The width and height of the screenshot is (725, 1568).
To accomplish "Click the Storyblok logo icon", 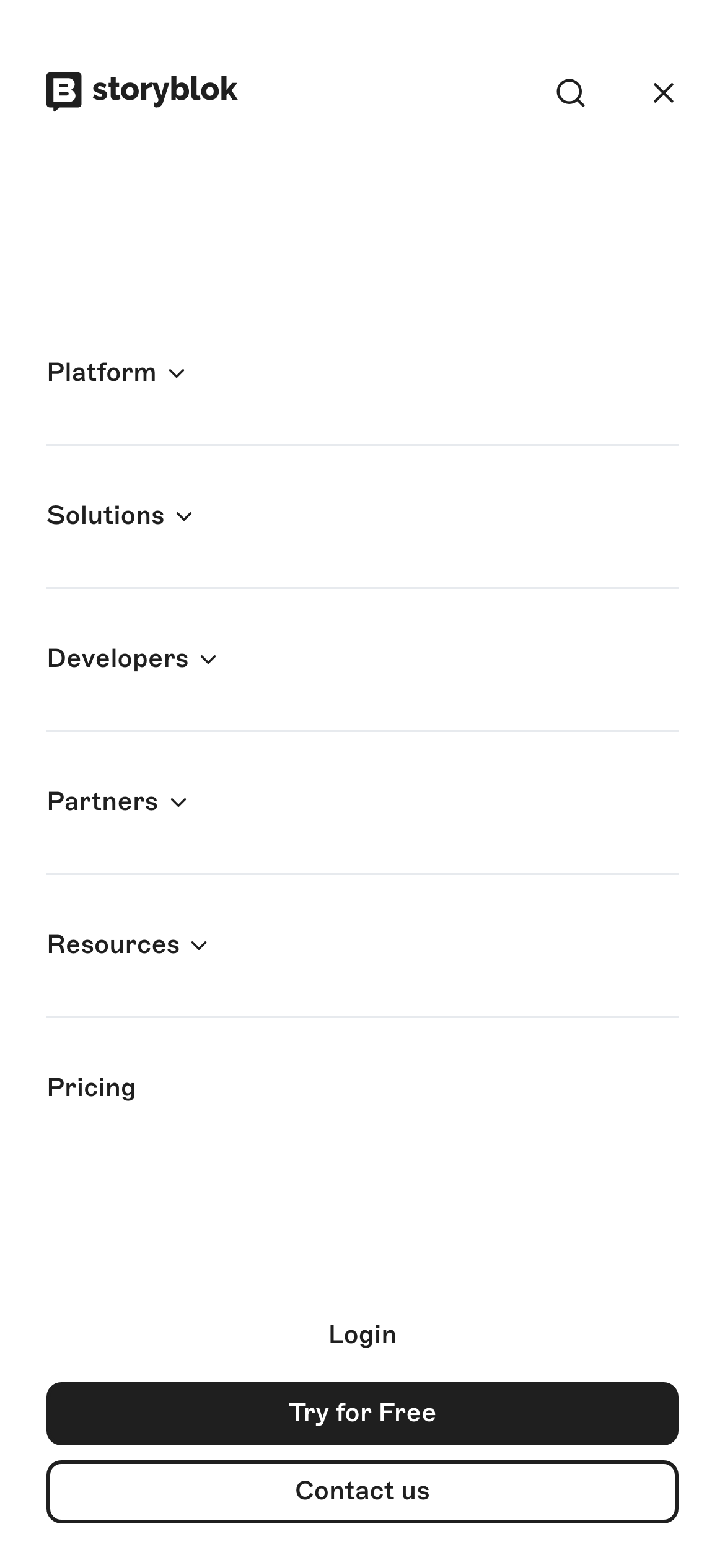I will [x=64, y=91].
